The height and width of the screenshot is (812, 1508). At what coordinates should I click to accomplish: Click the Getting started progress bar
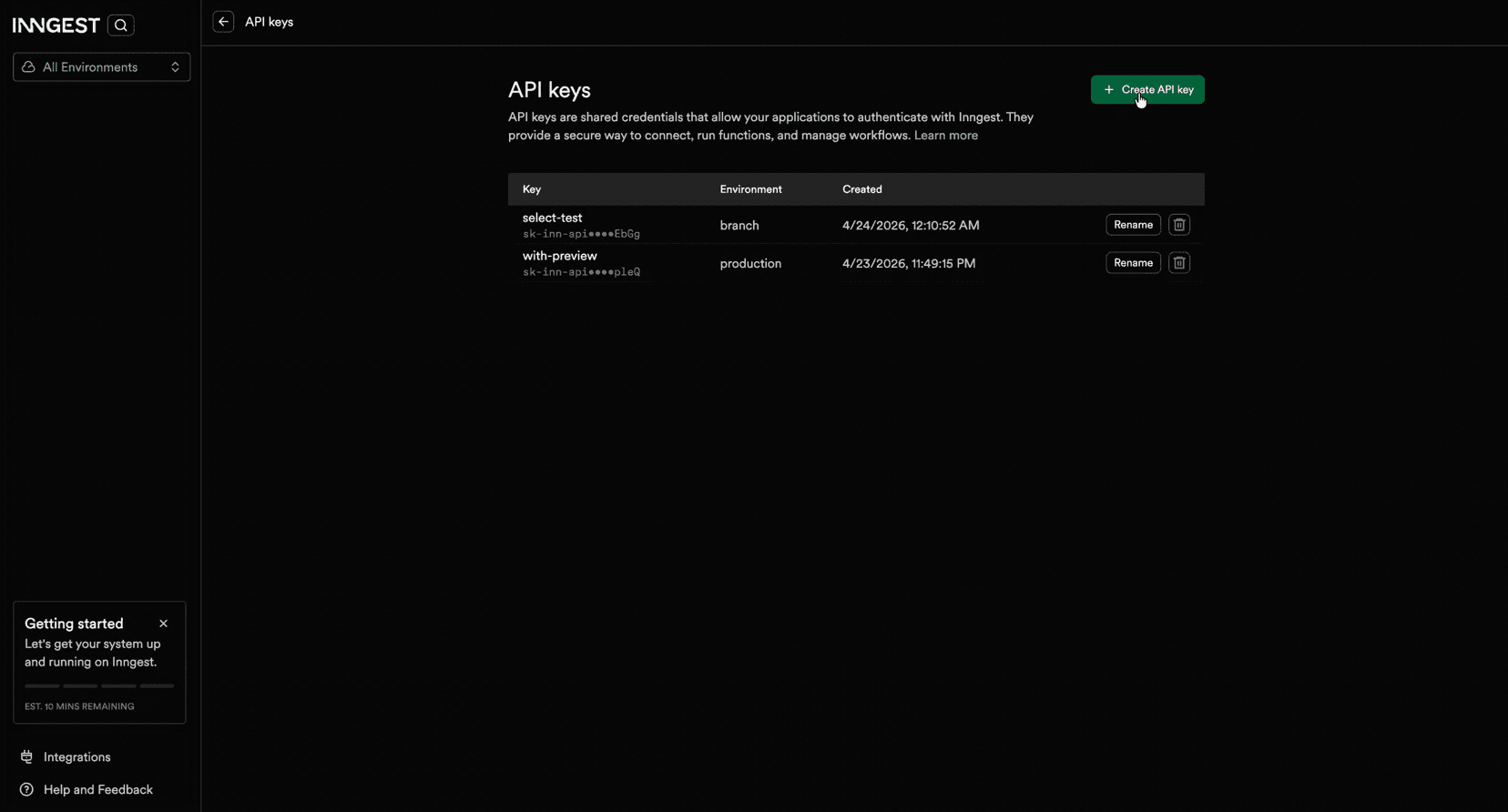pos(99,685)
